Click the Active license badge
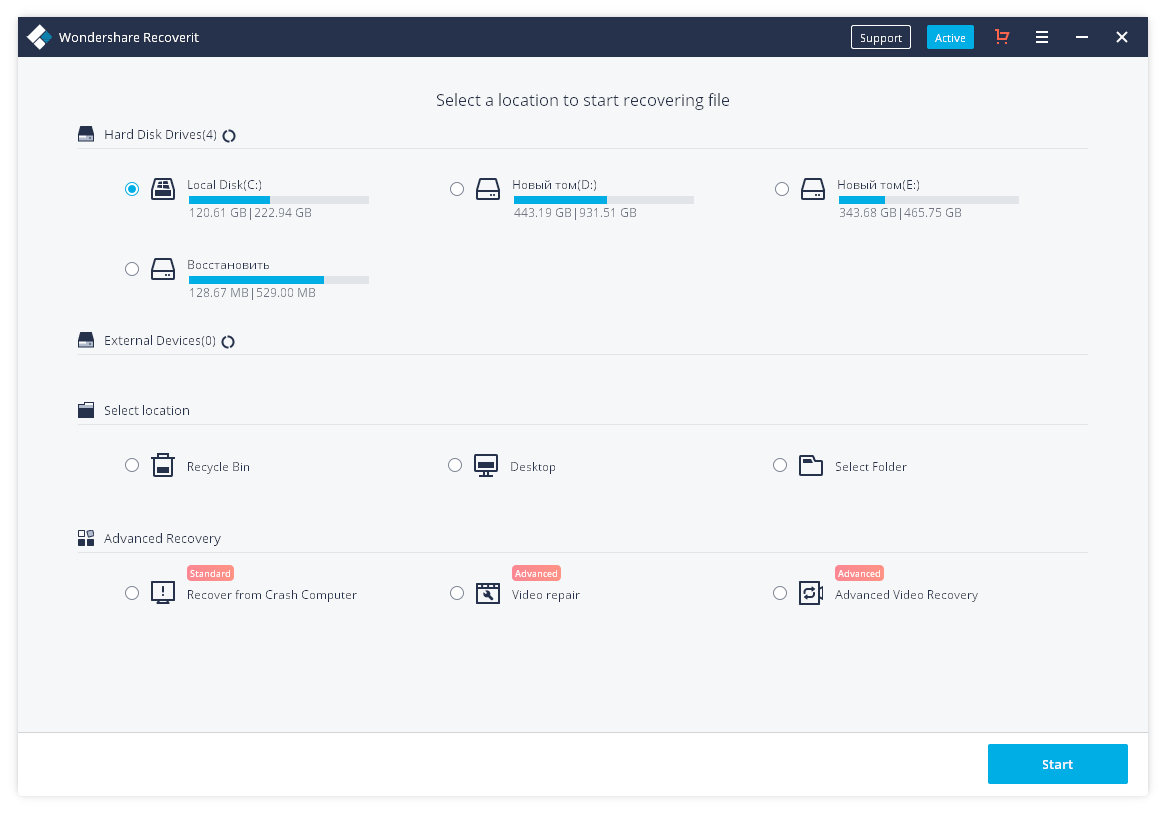 coord(950,36)
